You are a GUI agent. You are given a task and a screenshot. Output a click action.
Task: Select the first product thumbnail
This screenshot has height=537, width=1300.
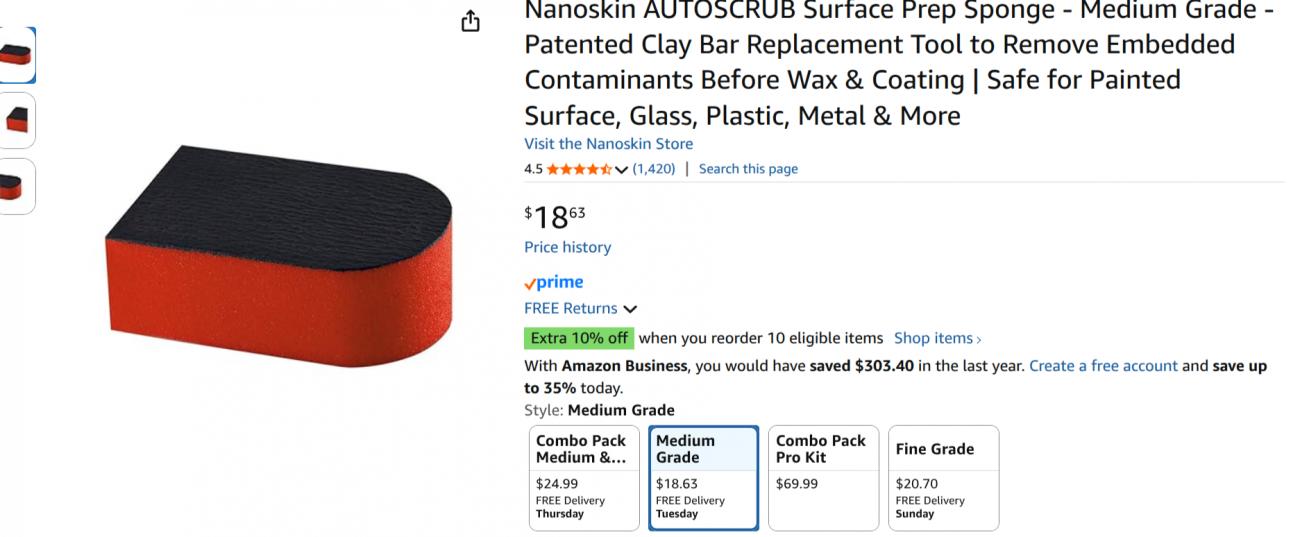tap(17, 55)
